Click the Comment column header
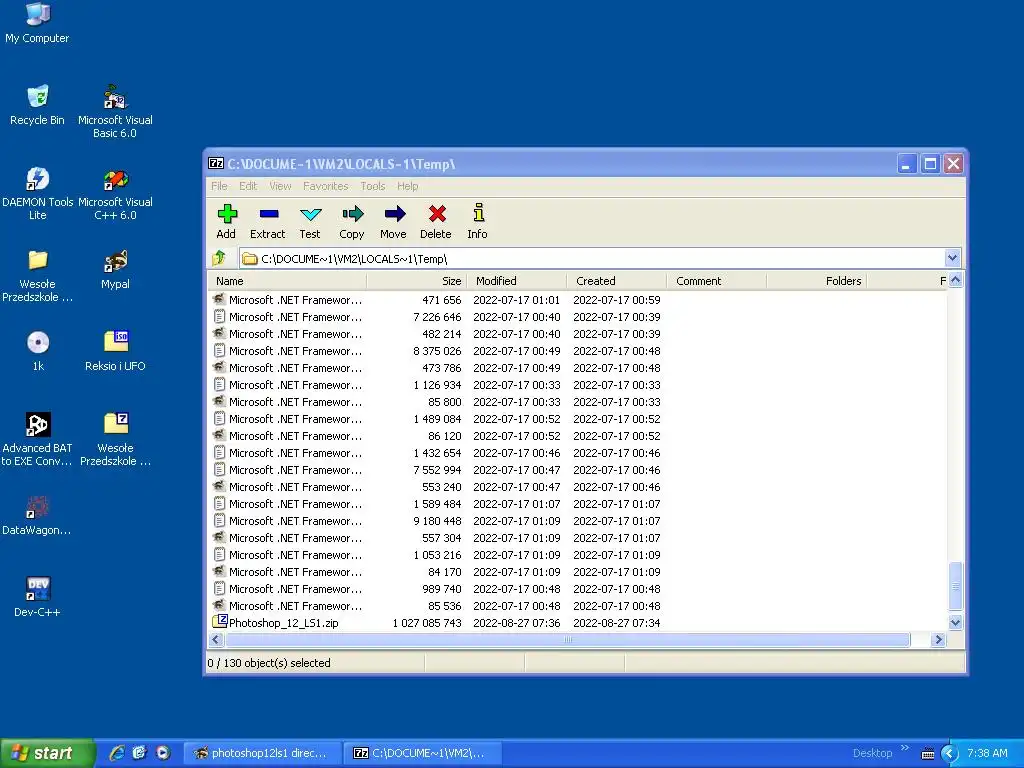Screen dimensions: 1024x768 click(x=716, y=281)
